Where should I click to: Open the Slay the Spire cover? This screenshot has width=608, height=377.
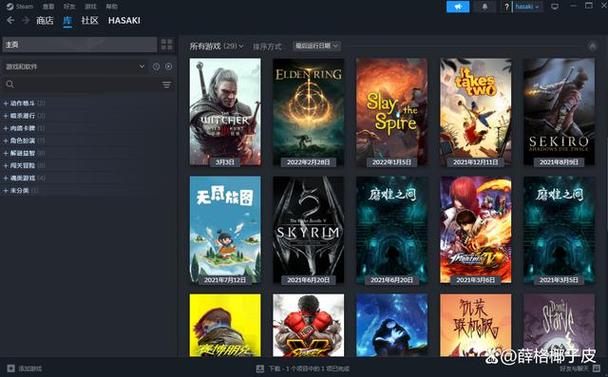[x=392, y=112]
